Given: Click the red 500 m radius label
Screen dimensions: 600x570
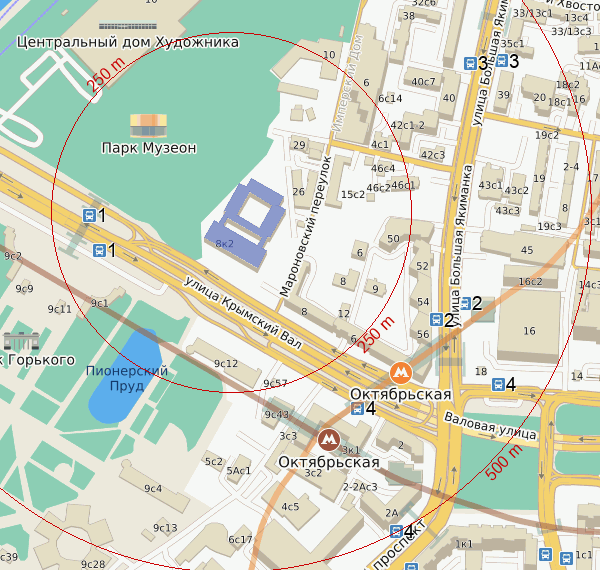Looking at the screenshot, I should 505,459.
